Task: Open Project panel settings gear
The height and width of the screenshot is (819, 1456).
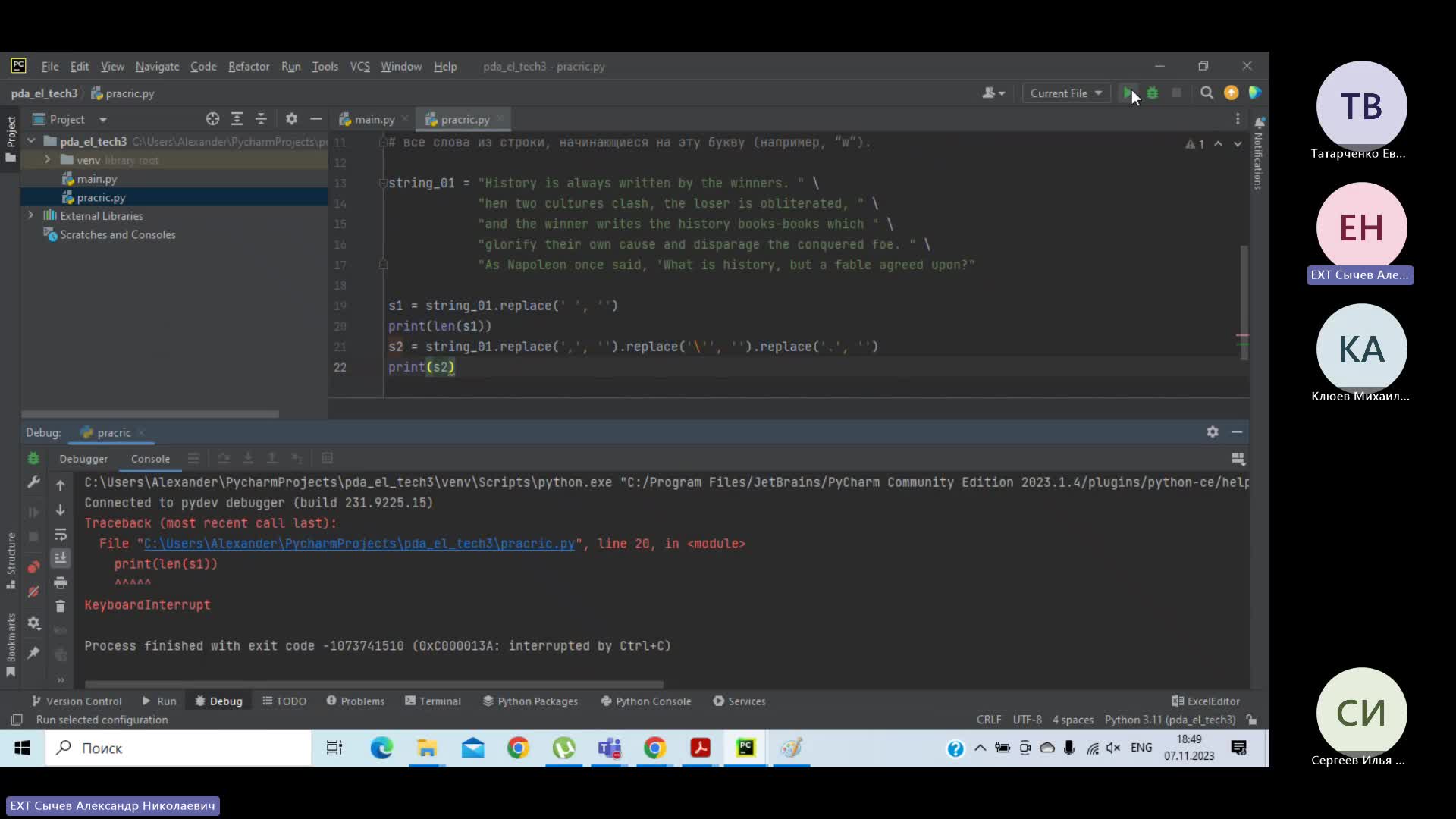Action: pos(291,119)
